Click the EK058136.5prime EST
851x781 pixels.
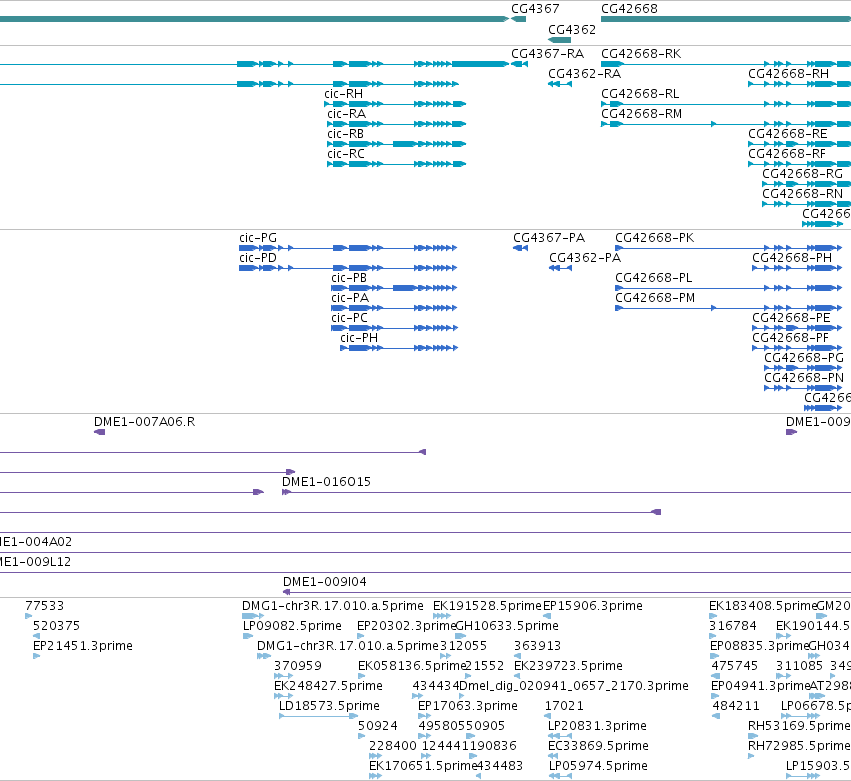(x=412, y=666)
